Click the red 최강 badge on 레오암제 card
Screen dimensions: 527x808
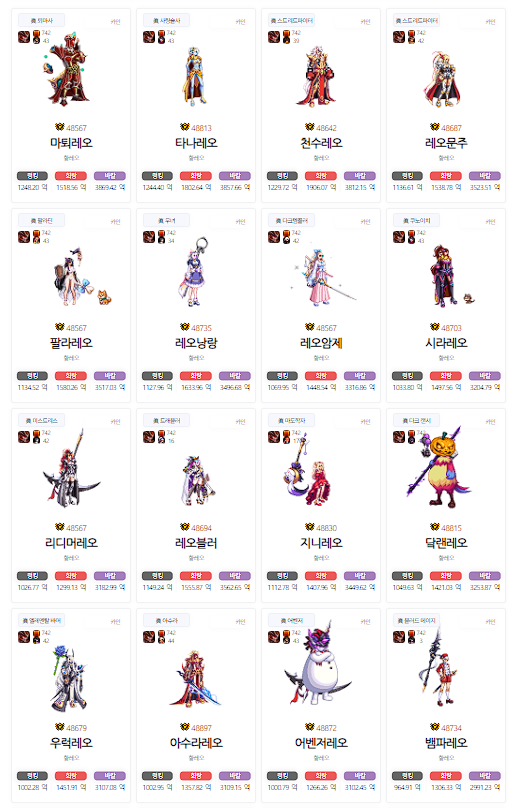point(321,376)
